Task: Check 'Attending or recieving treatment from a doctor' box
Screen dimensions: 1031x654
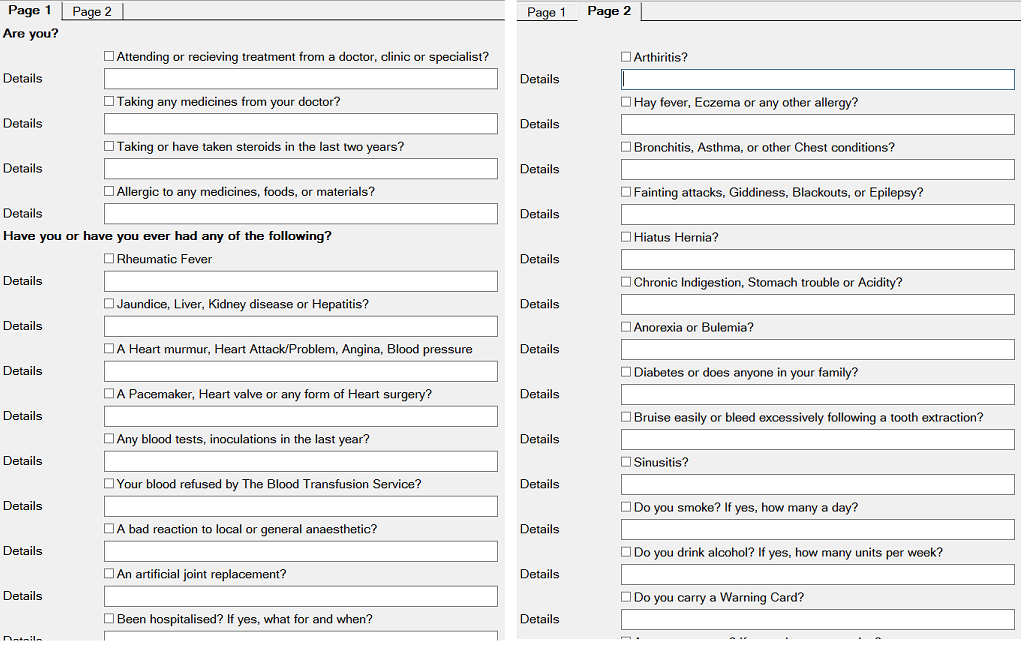Action: point(109,56)
